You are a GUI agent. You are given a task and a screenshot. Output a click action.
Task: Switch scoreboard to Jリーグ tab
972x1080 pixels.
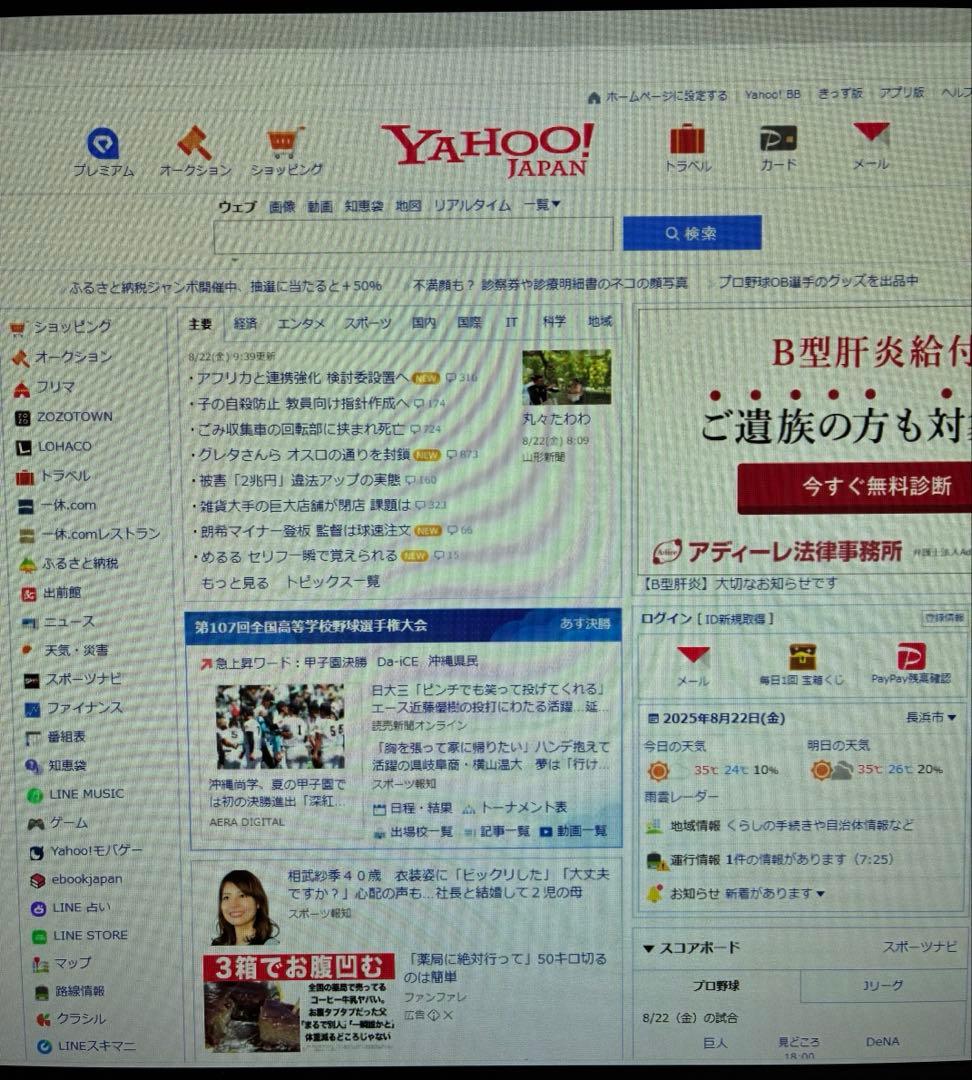(x=882, y=986)
